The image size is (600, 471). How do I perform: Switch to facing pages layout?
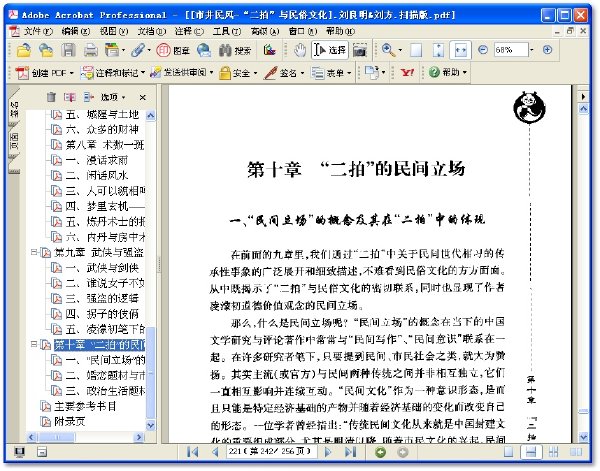[576, 452]
